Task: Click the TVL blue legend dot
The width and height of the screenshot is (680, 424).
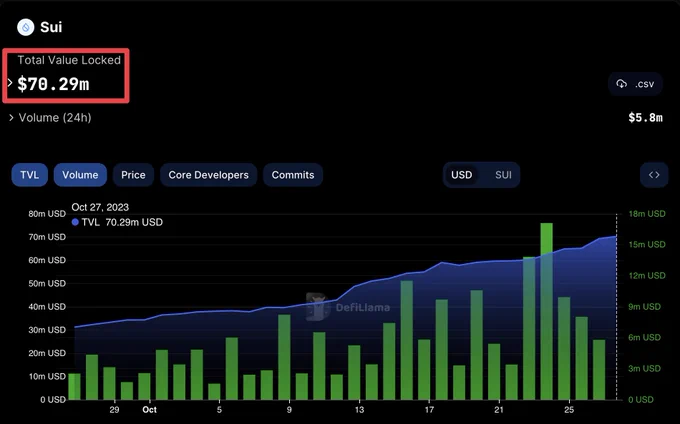Action: [75, 222]
